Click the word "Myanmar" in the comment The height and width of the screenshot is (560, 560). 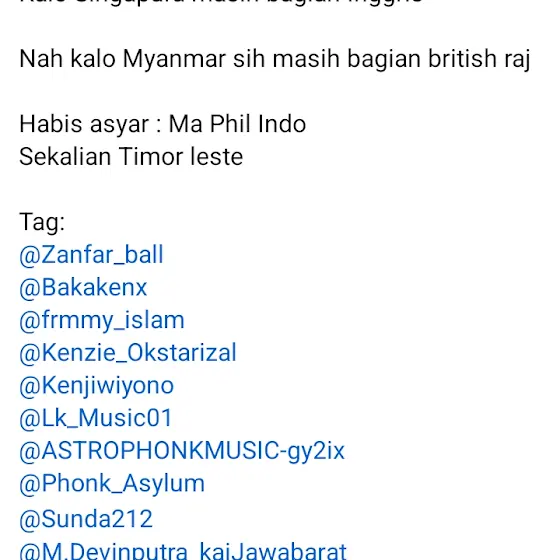(x=174, y=59)
